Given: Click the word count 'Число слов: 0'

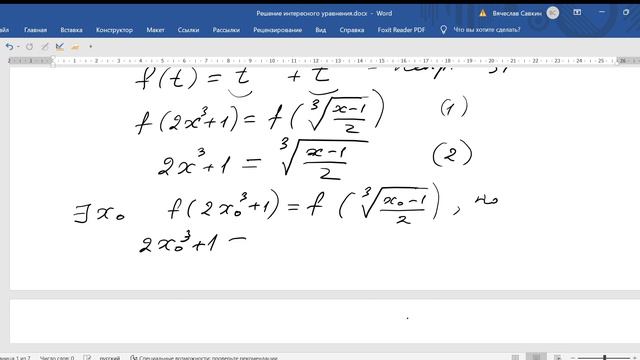Looking at the screenshot, I should (57, 358).
